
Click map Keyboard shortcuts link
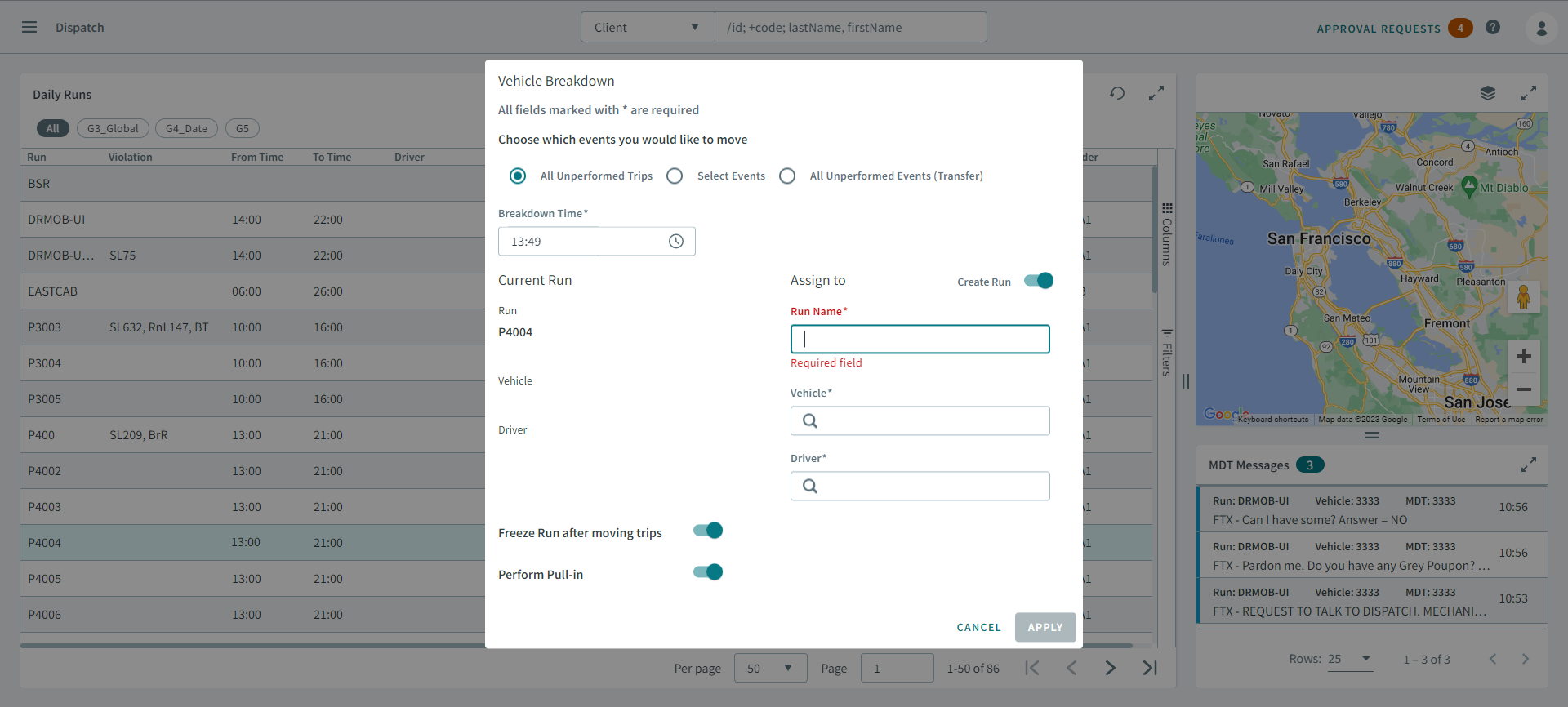click(x=1273, y=420)
